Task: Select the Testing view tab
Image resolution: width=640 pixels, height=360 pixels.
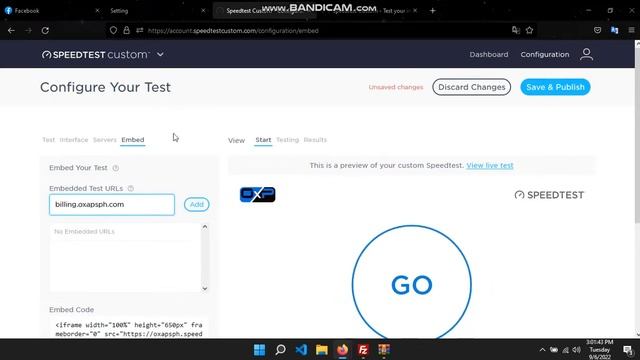Action: coord(287,140)
